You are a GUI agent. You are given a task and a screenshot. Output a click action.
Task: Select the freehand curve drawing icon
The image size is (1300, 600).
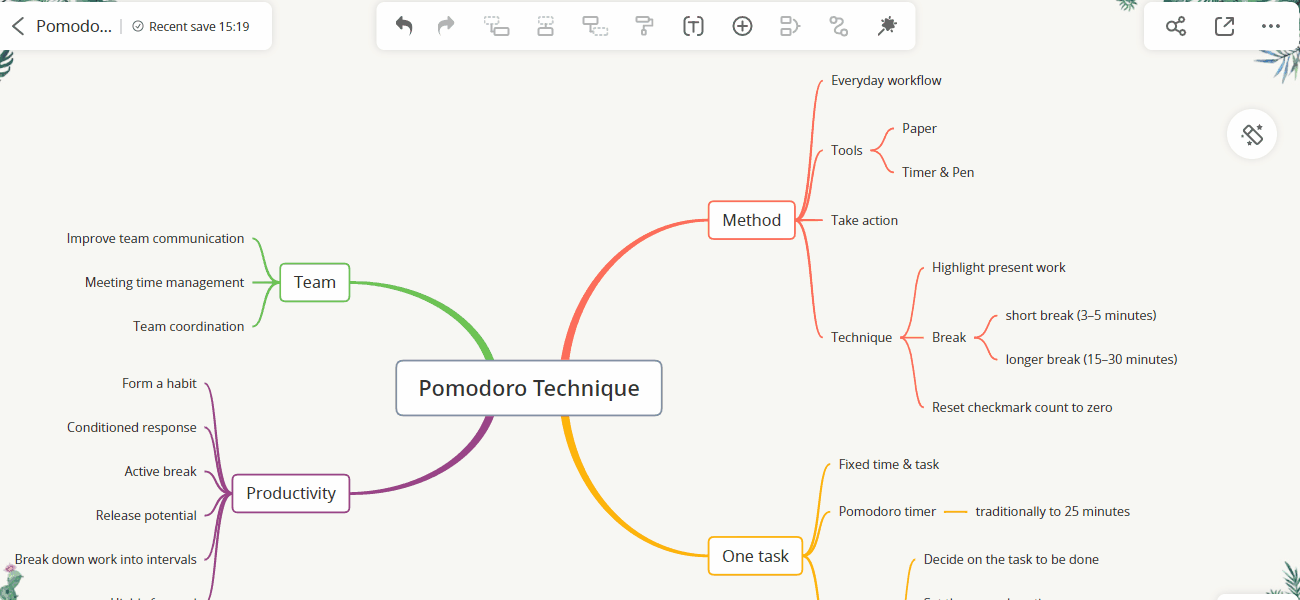838,26
